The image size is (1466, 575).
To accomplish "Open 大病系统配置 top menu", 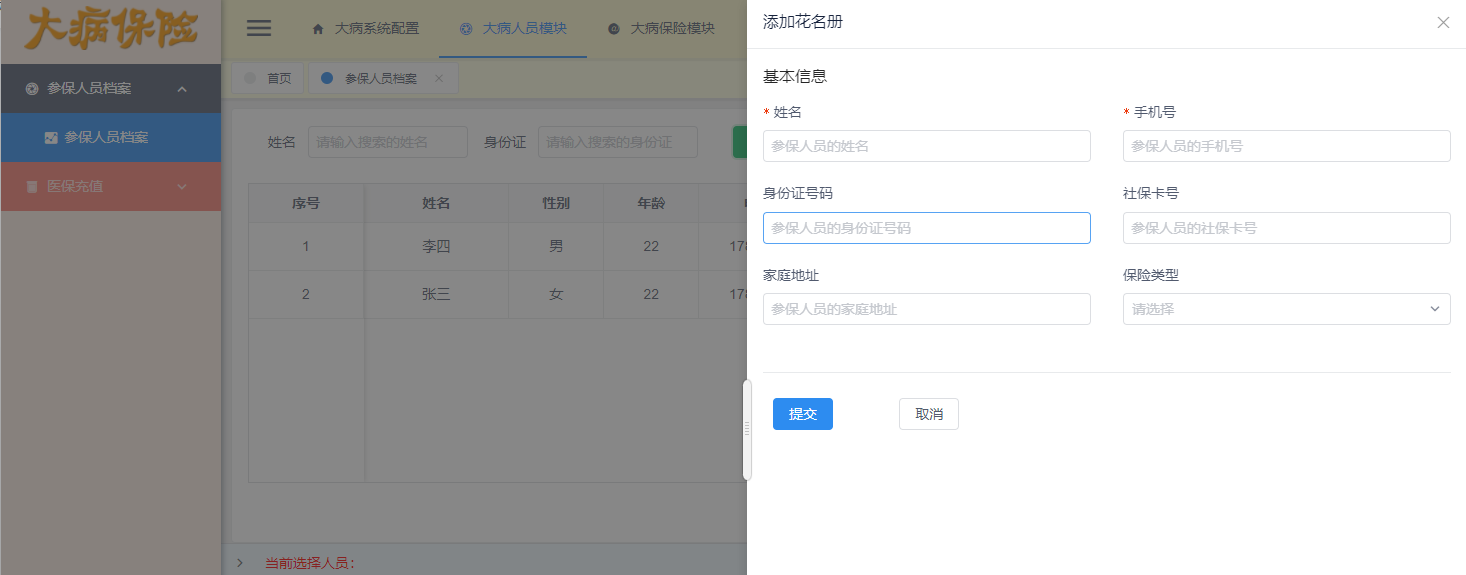I will point(366,29).
